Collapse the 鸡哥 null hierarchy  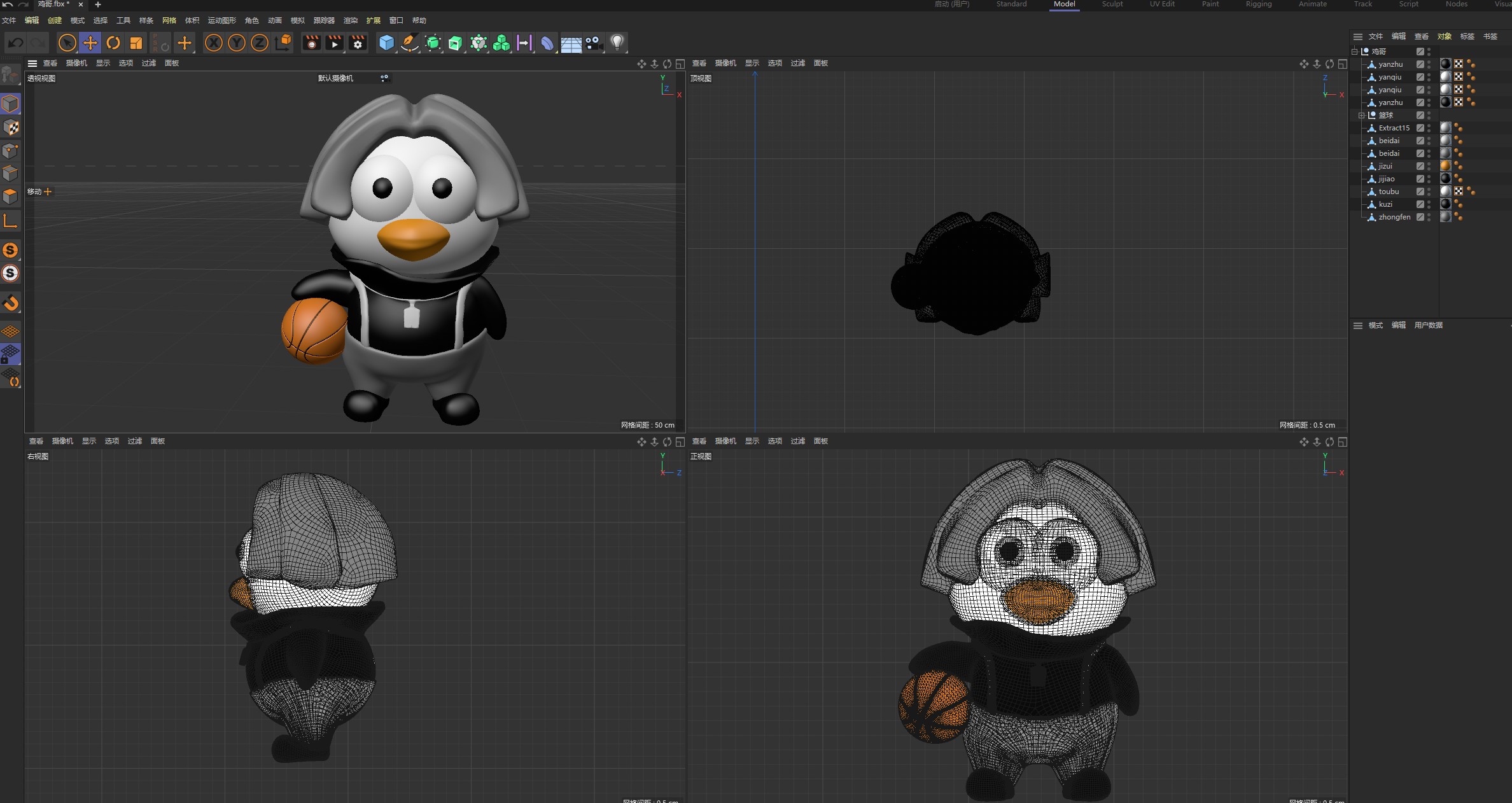coord(1355,52)
